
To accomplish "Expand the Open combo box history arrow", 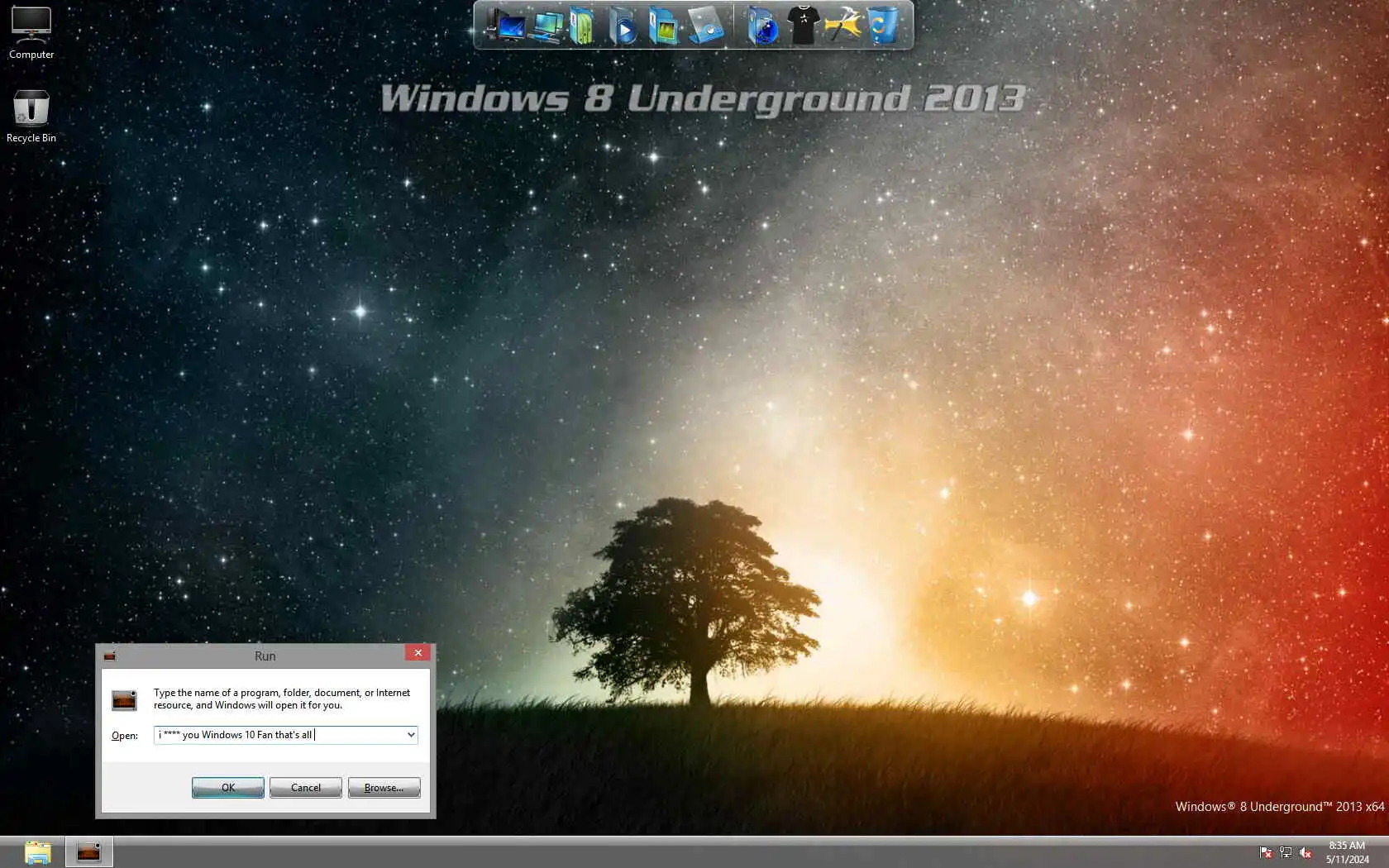I will [411, 735].
